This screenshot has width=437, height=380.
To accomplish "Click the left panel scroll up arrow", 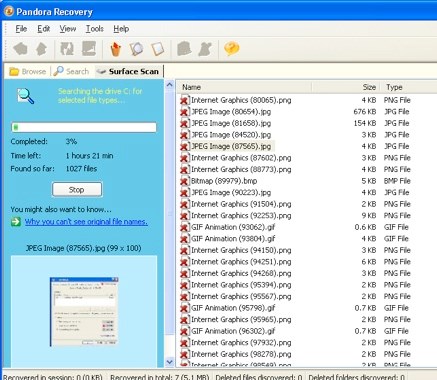I will 170,85.
